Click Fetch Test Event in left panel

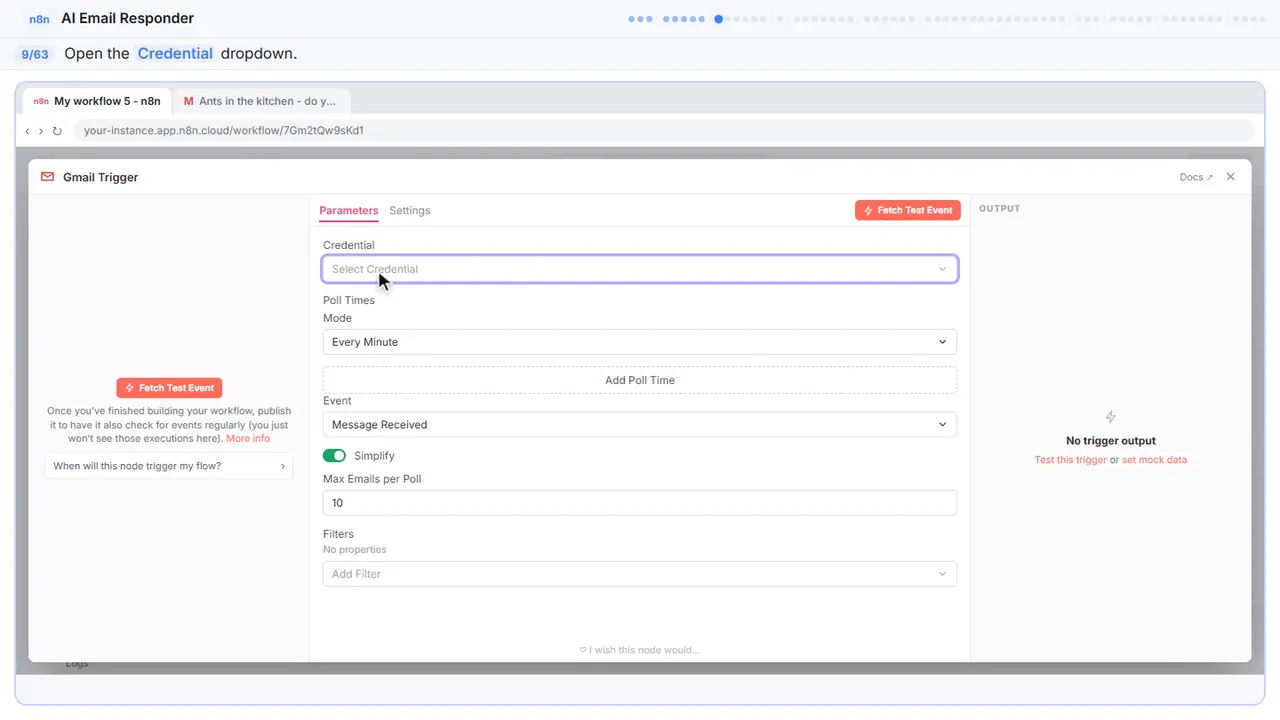[x=169, y=388]
